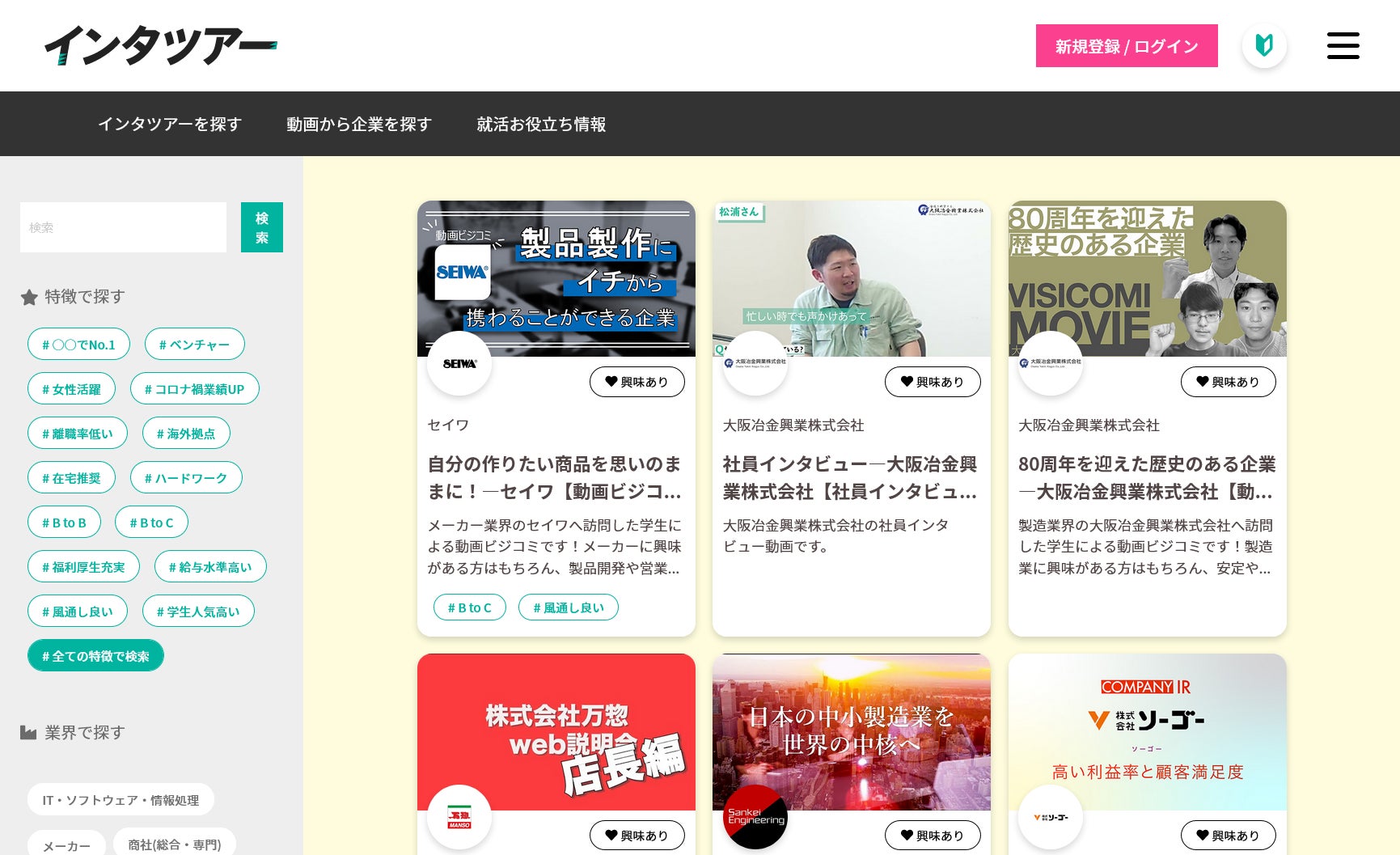The width and height of the screenshot is (1400, 855).
Task: Click 大阪冶金興業株式会社 on 社員インタビュー card
Action: click(793, 425)
